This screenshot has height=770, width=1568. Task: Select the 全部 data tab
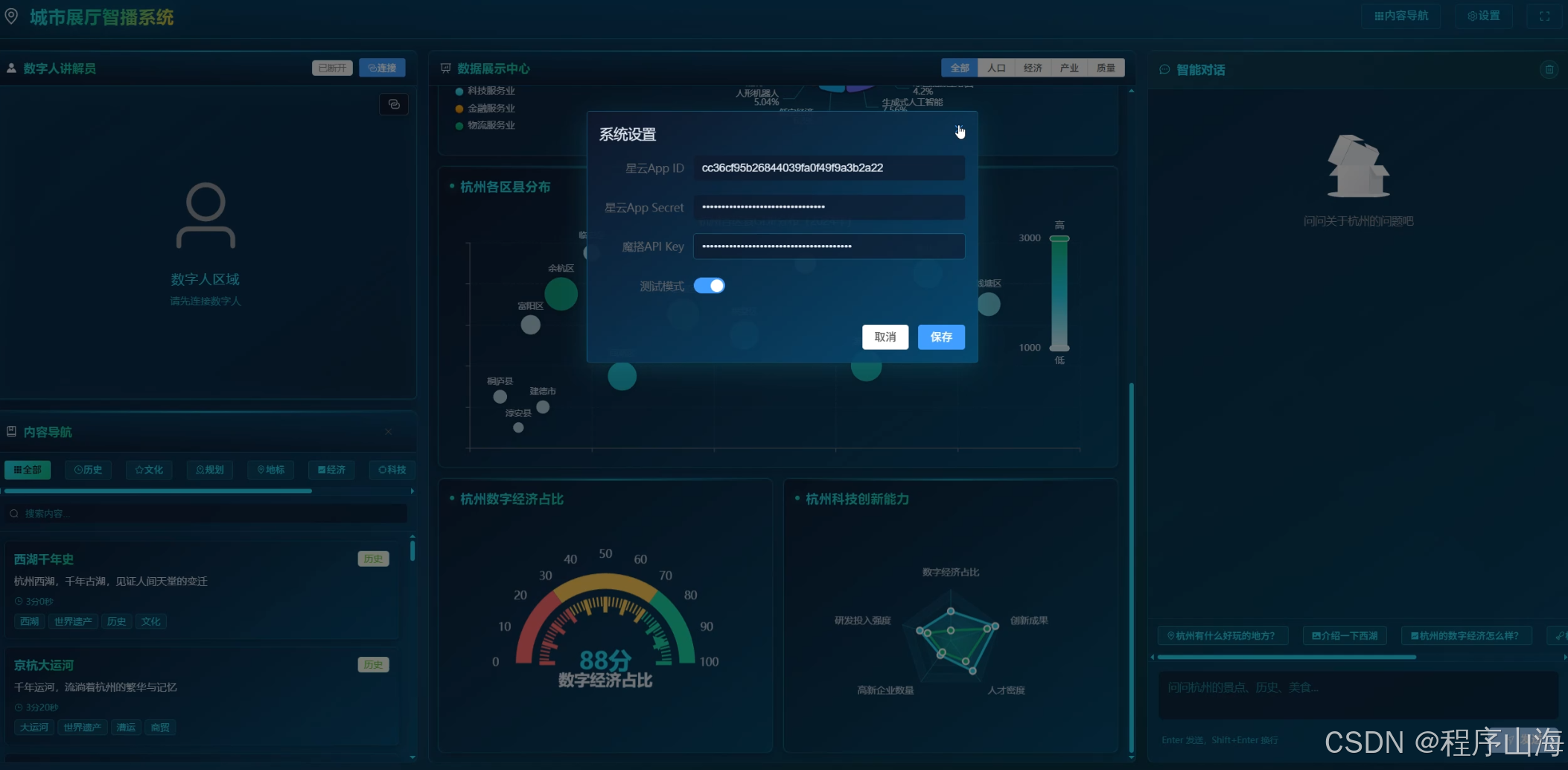(960, 68)
